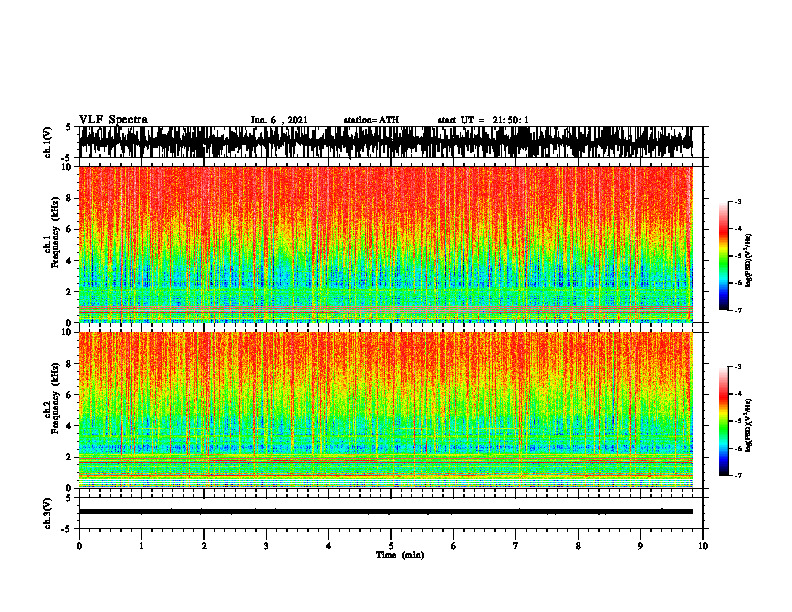Click the ch.2 spectrogram color scale bar
Screen dimensions: 792x612
(x=723, y=421)
